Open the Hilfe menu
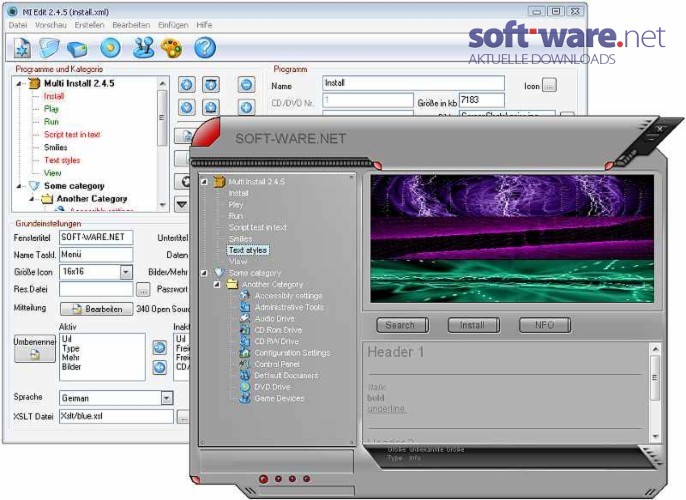This screenshot has height=500, width=686. [204, 25]
